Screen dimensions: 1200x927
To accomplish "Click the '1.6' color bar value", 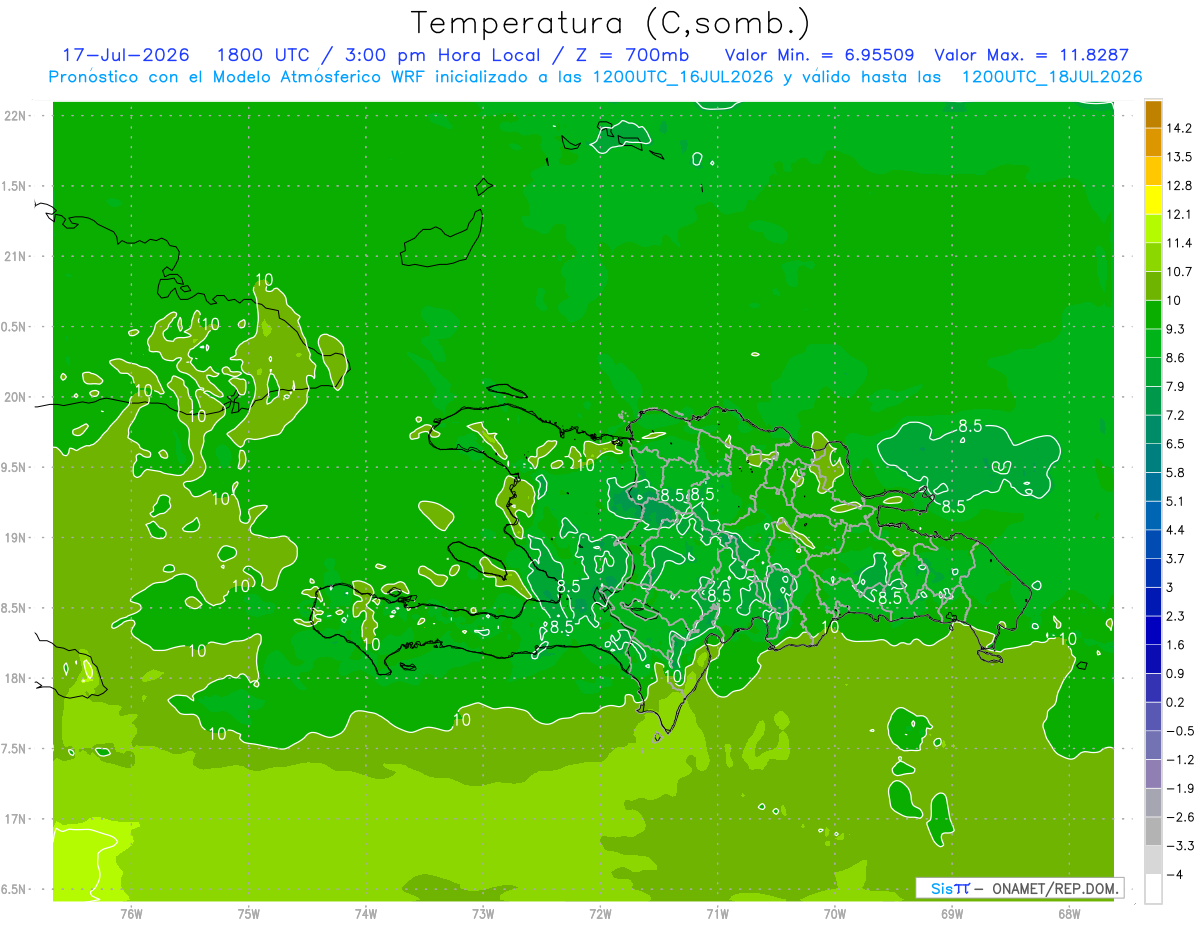I will pos(1176,645).
